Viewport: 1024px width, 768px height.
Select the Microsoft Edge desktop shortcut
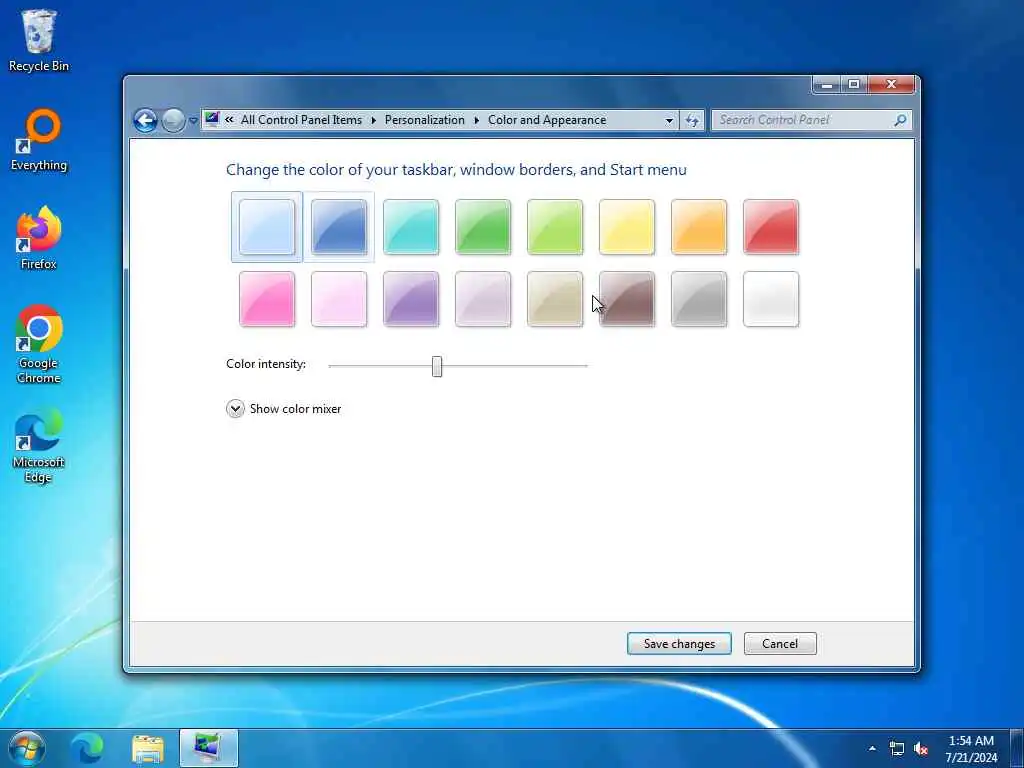click(39, 445)
